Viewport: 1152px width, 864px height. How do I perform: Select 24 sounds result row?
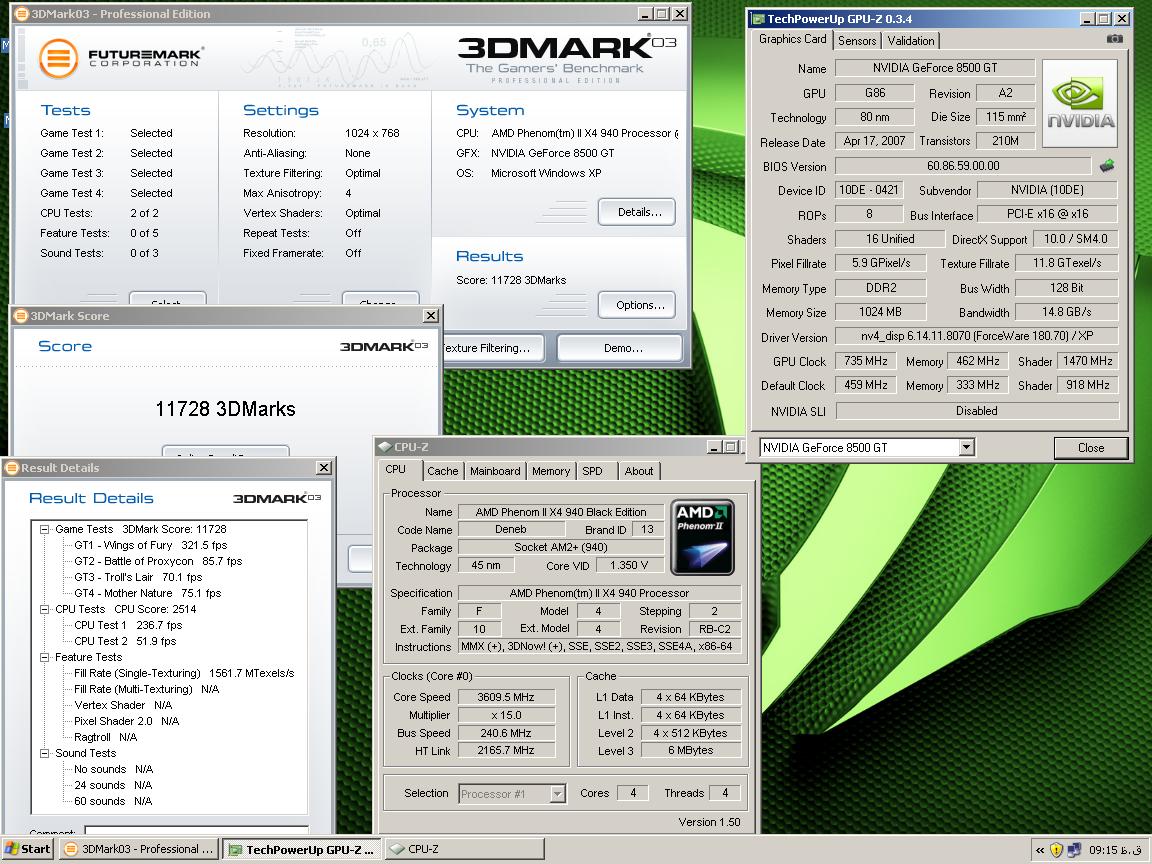point(113,785)
